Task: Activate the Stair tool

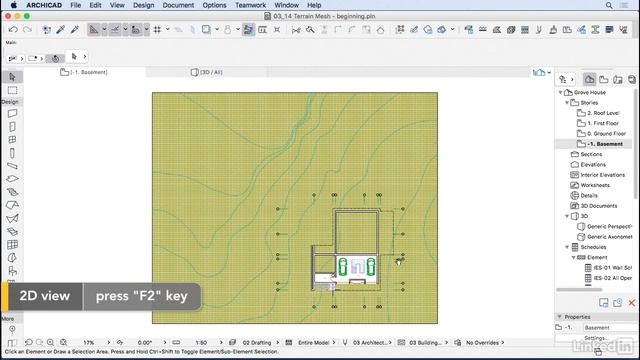Action: point(12,192)
